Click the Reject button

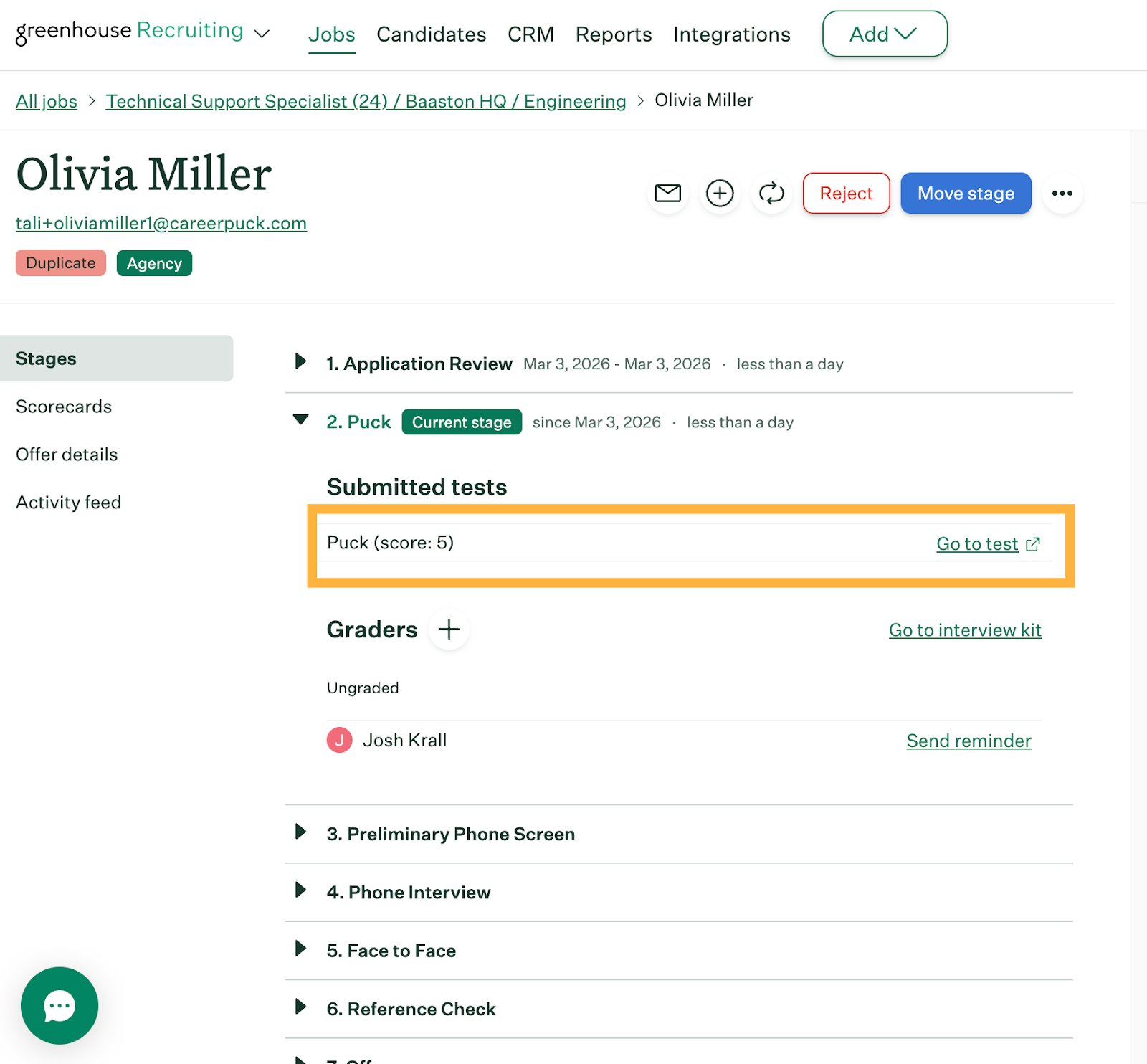[x=846, y=194]
